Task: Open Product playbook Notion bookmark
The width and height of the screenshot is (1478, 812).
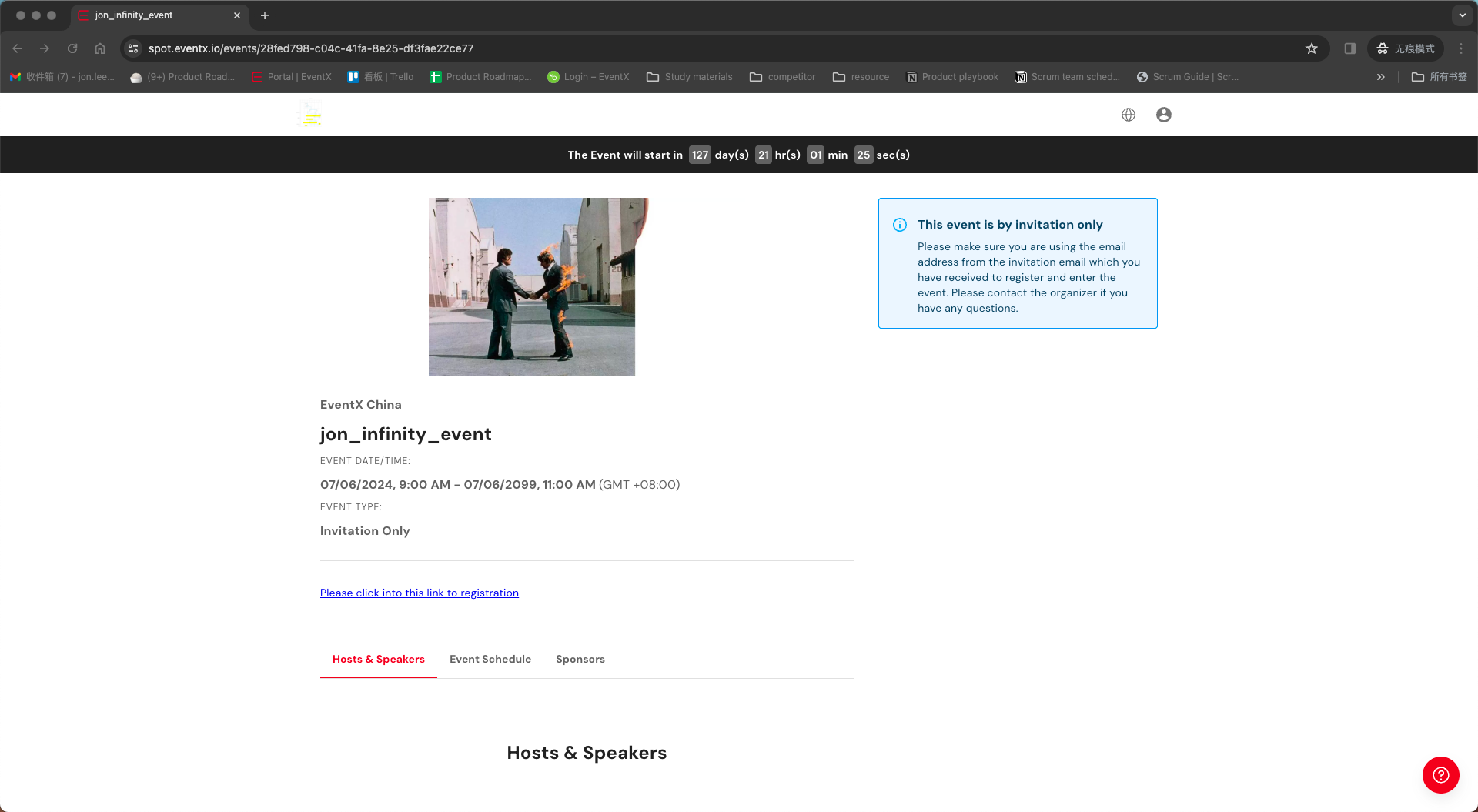Action: (x=953, y=77)
